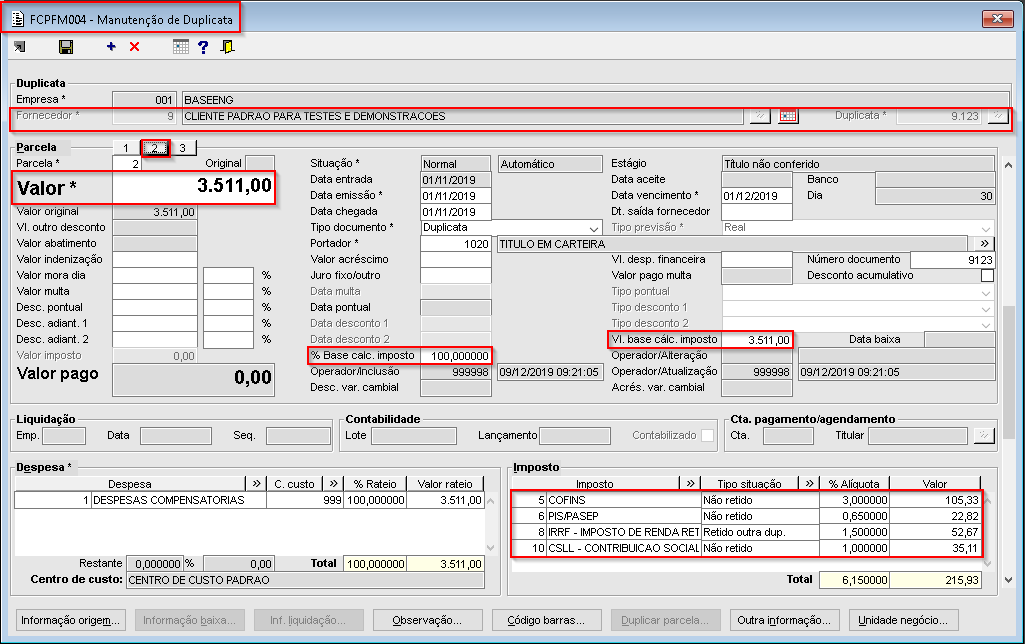This screenshot has width=1025, height=644.
Task: Expand the Tipo pontual dropdown
Action: tap(985, 292)
